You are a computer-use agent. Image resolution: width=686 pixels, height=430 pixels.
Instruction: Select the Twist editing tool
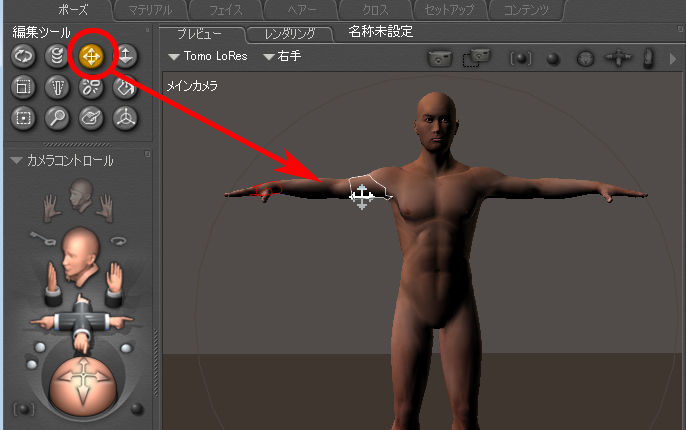pos(57,56)
